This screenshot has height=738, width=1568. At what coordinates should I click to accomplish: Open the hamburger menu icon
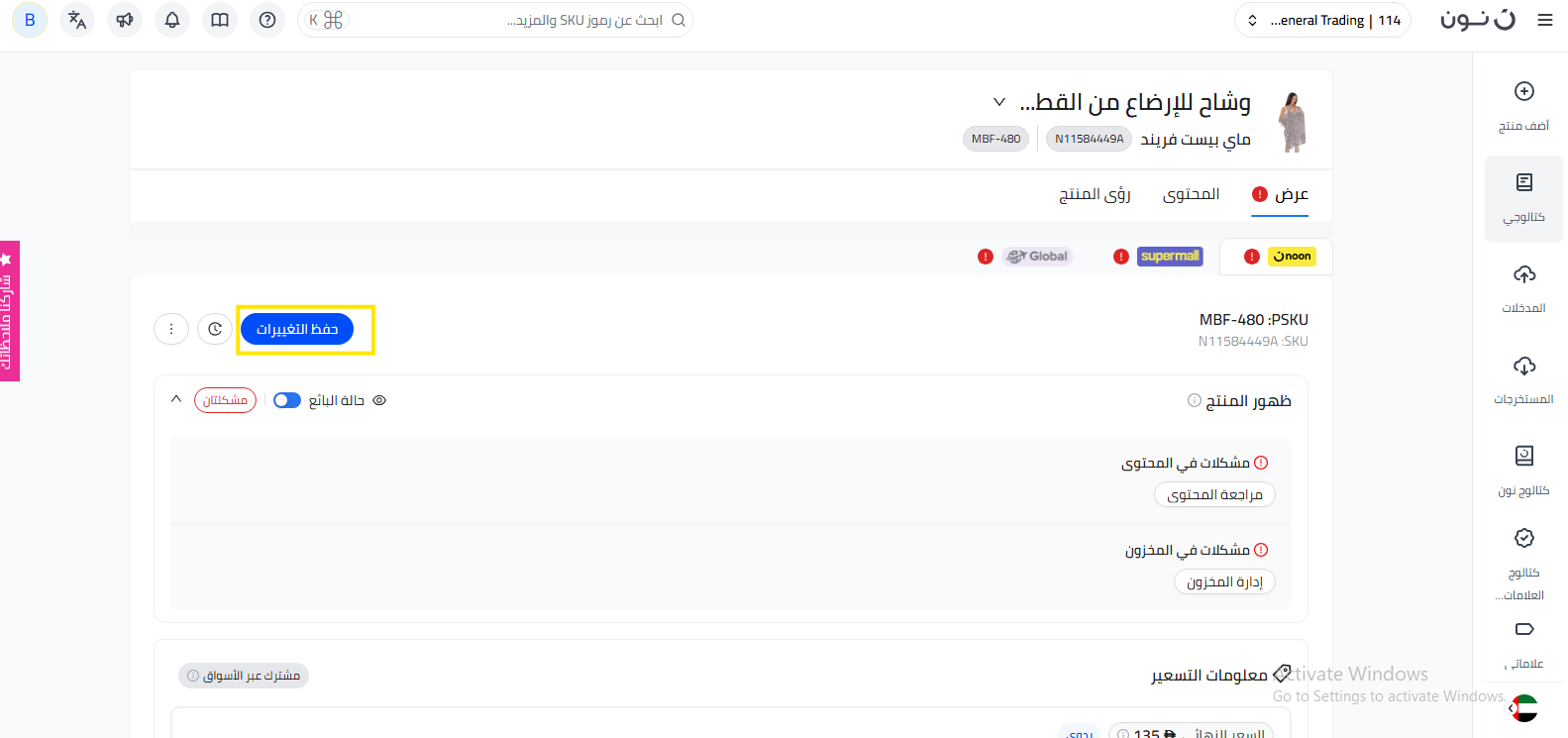click(1545, 20)
